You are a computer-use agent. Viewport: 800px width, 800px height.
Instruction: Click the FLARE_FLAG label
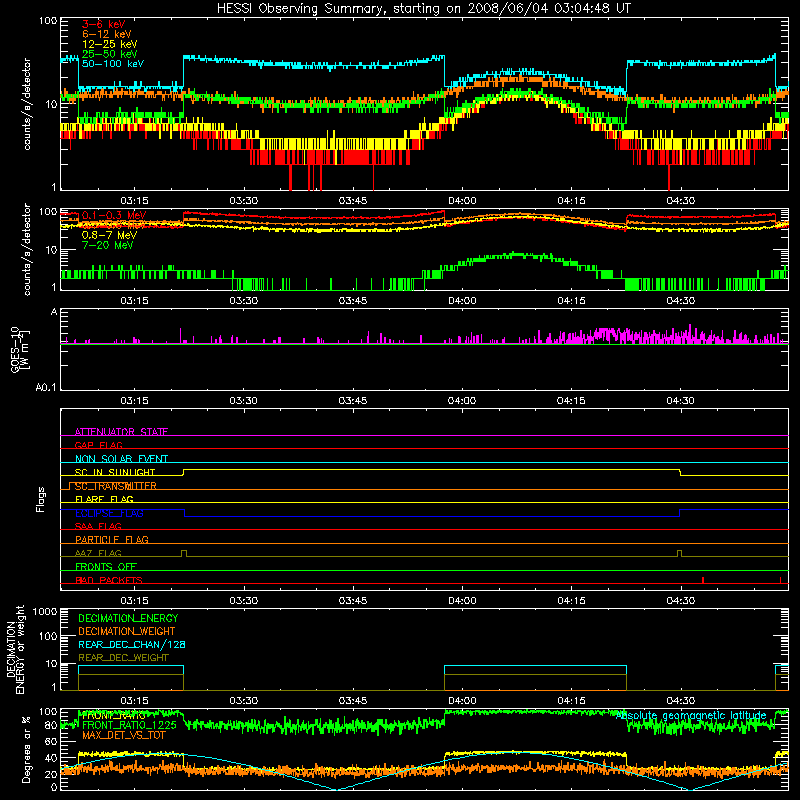tap(104, 499)
